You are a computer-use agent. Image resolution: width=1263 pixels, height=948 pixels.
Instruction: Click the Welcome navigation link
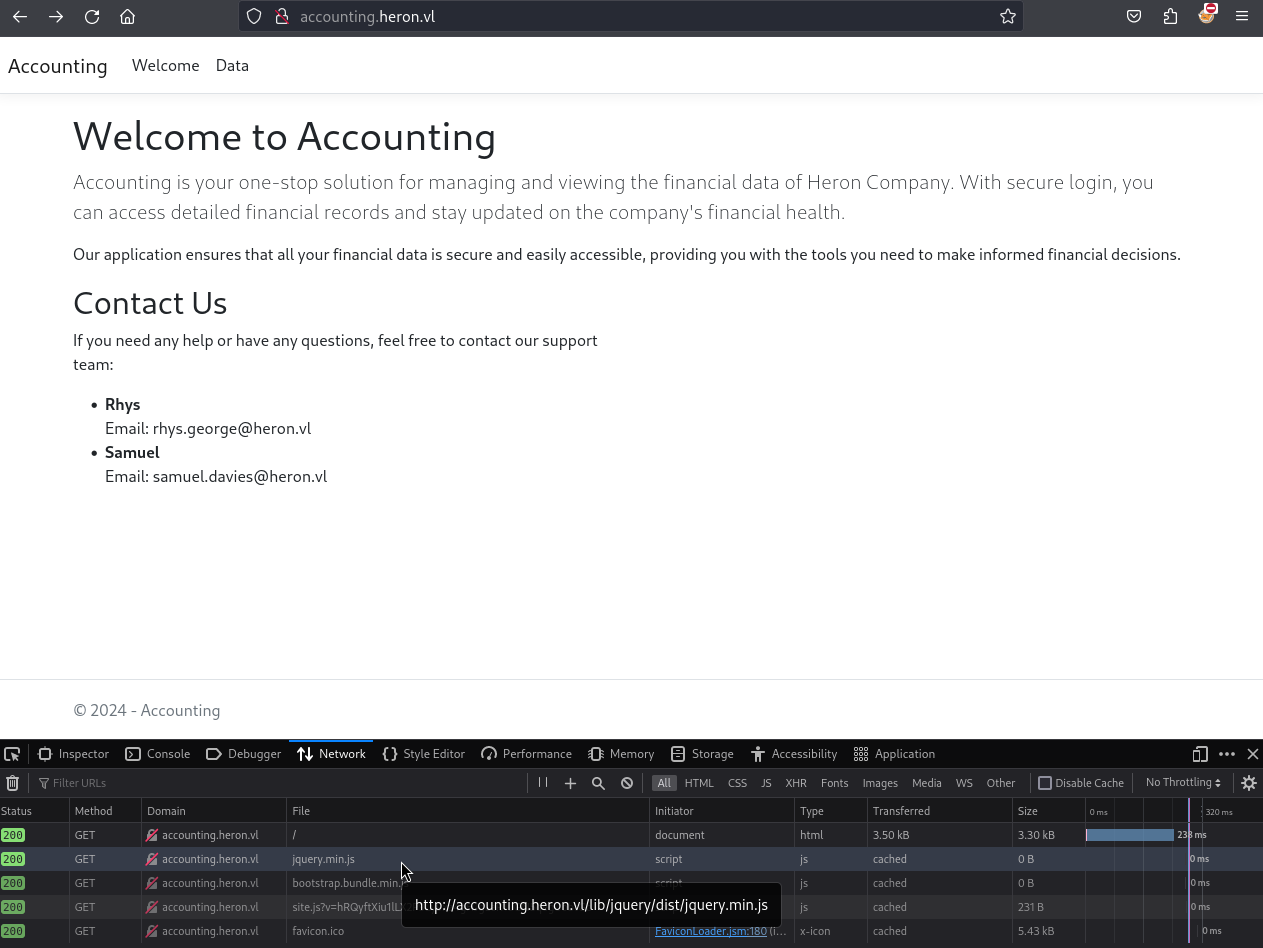click(166, 65)
